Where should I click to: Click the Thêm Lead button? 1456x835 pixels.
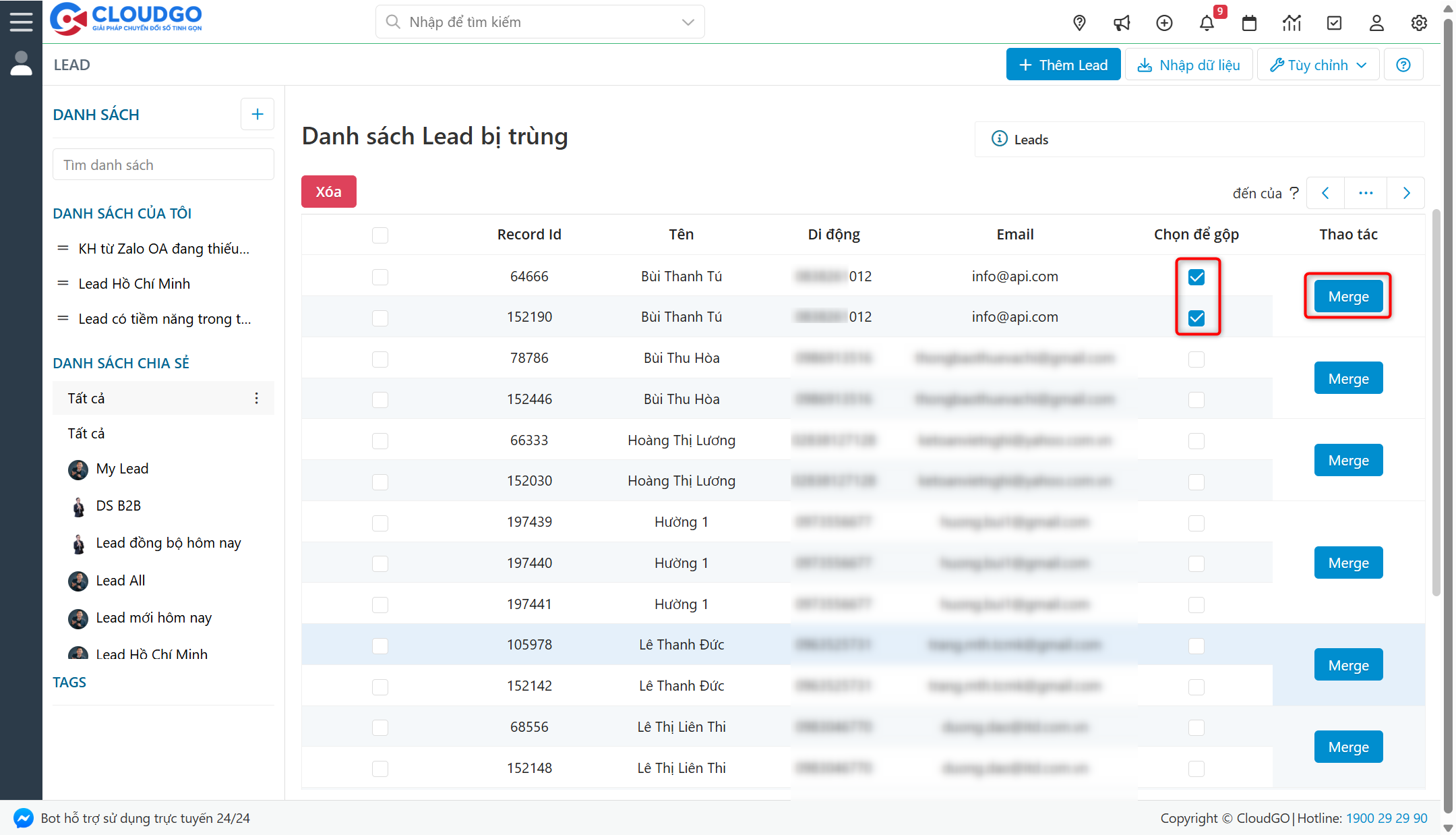pyautogui.click(x=1063, y=65)
